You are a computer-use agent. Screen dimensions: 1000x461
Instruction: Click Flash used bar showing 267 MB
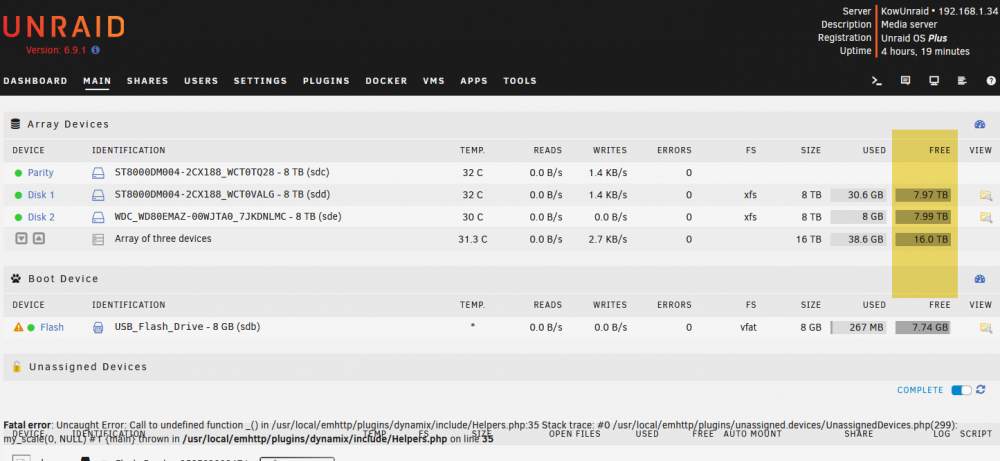tap(858, 328)
